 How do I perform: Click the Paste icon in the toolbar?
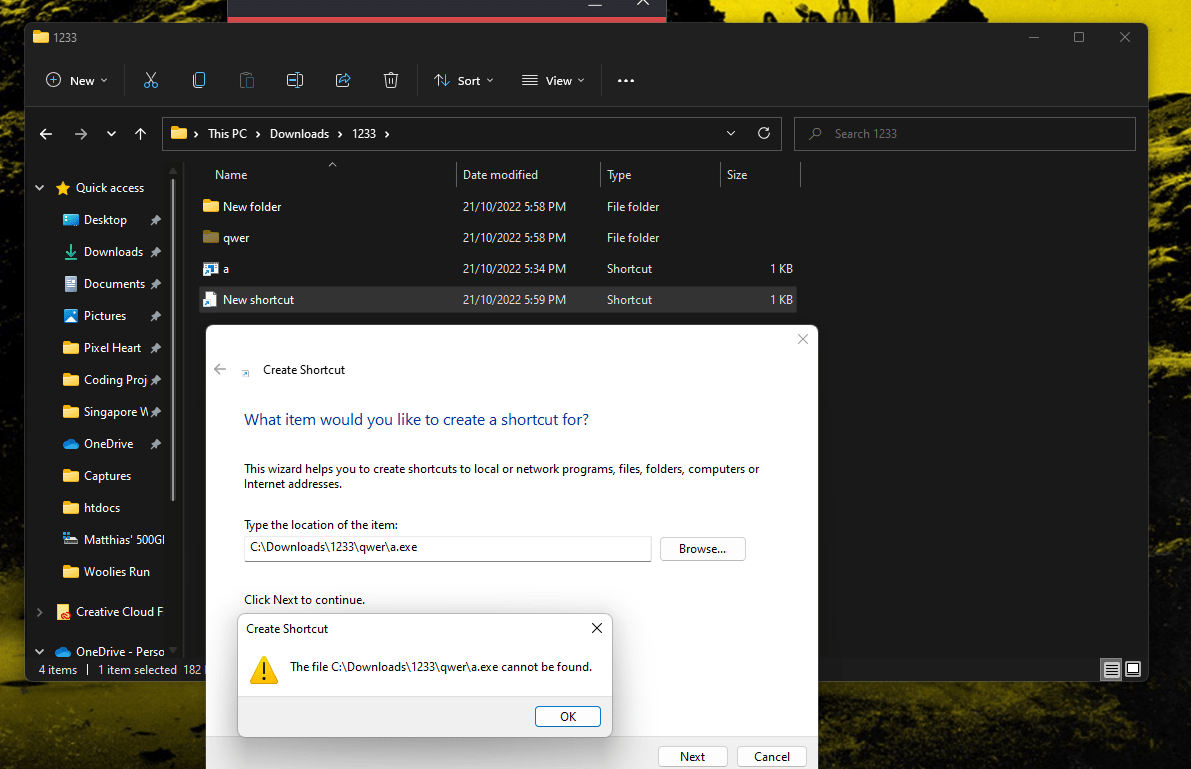point(246,80)
